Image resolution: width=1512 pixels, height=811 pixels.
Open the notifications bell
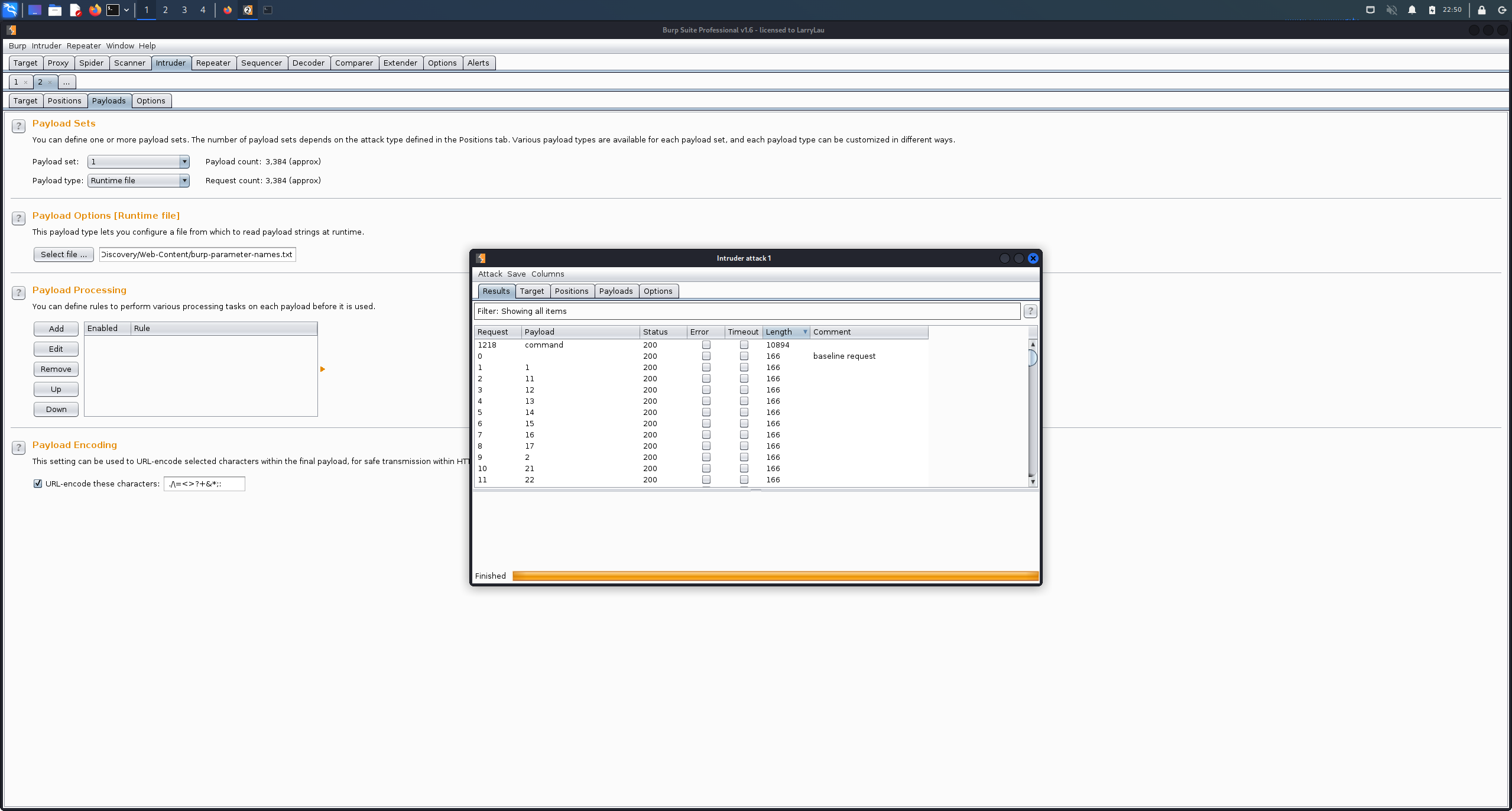[1412, 10]
